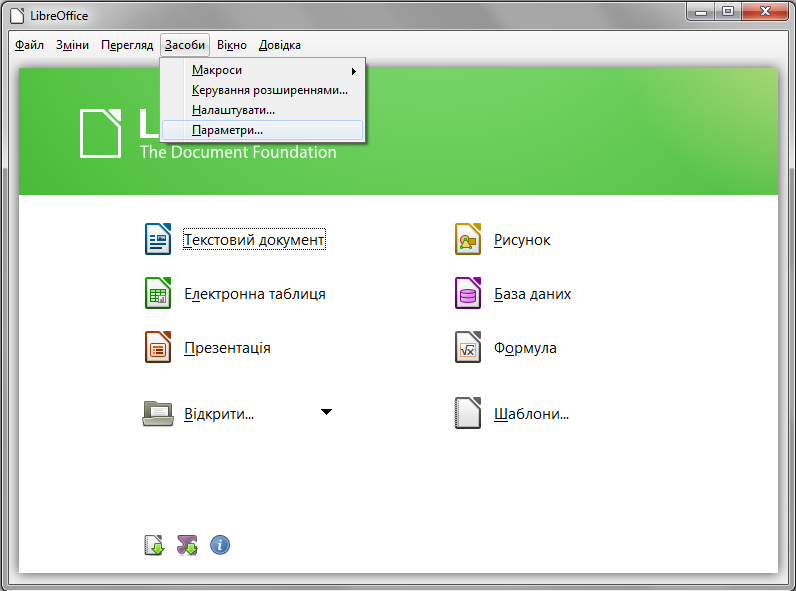Expand the Макроси submenu arrow
796x591 pixels.
pyautogui.click(x=354, y=72)
